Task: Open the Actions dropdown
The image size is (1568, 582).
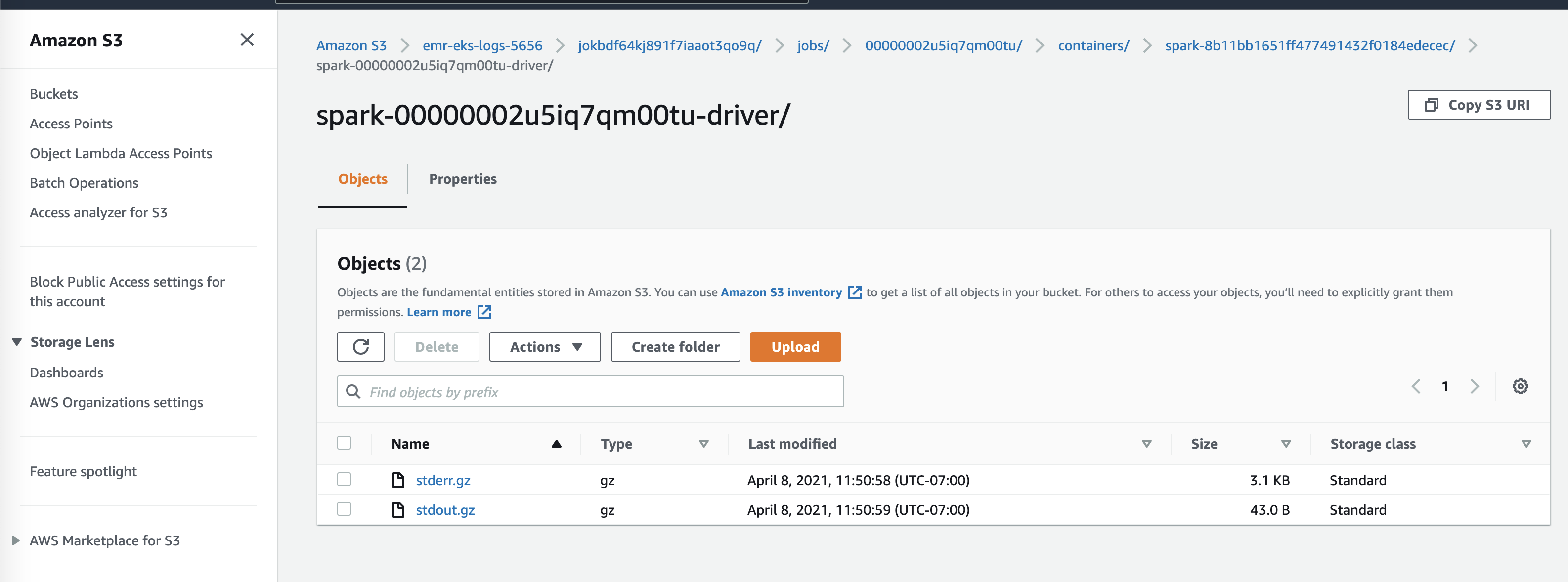Action: [x=545, y=347]
